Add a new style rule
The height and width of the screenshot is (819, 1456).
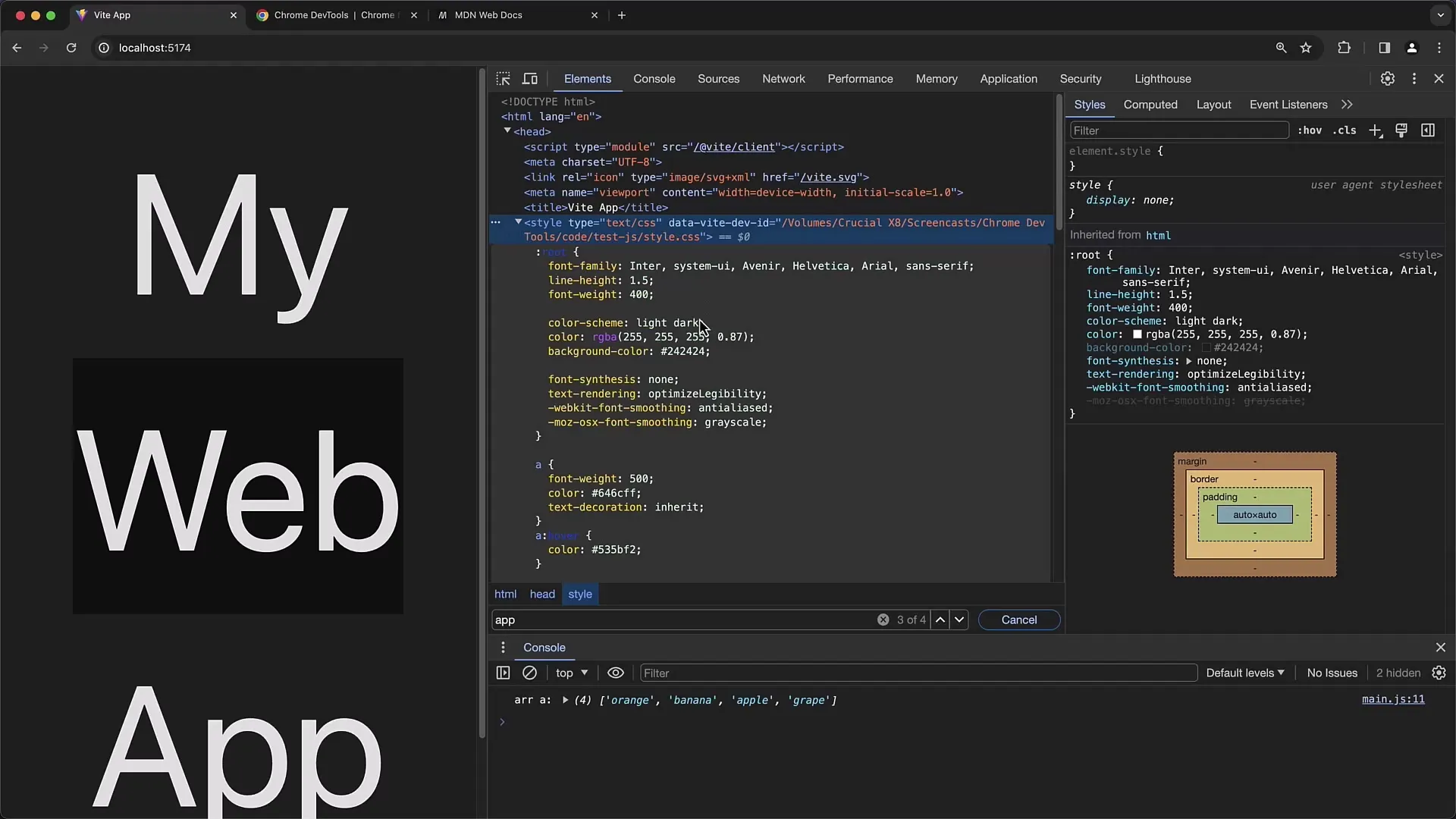[1375, 130]
